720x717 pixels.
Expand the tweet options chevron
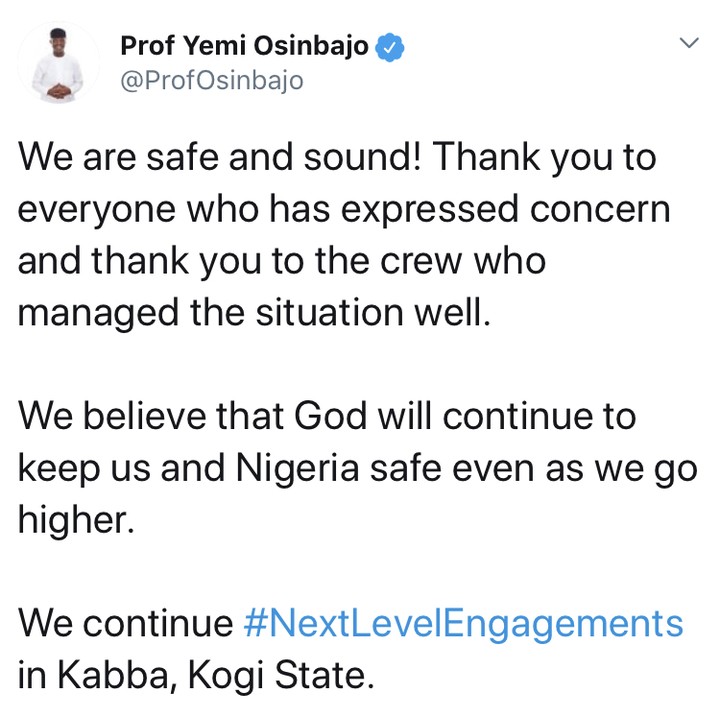689,44
